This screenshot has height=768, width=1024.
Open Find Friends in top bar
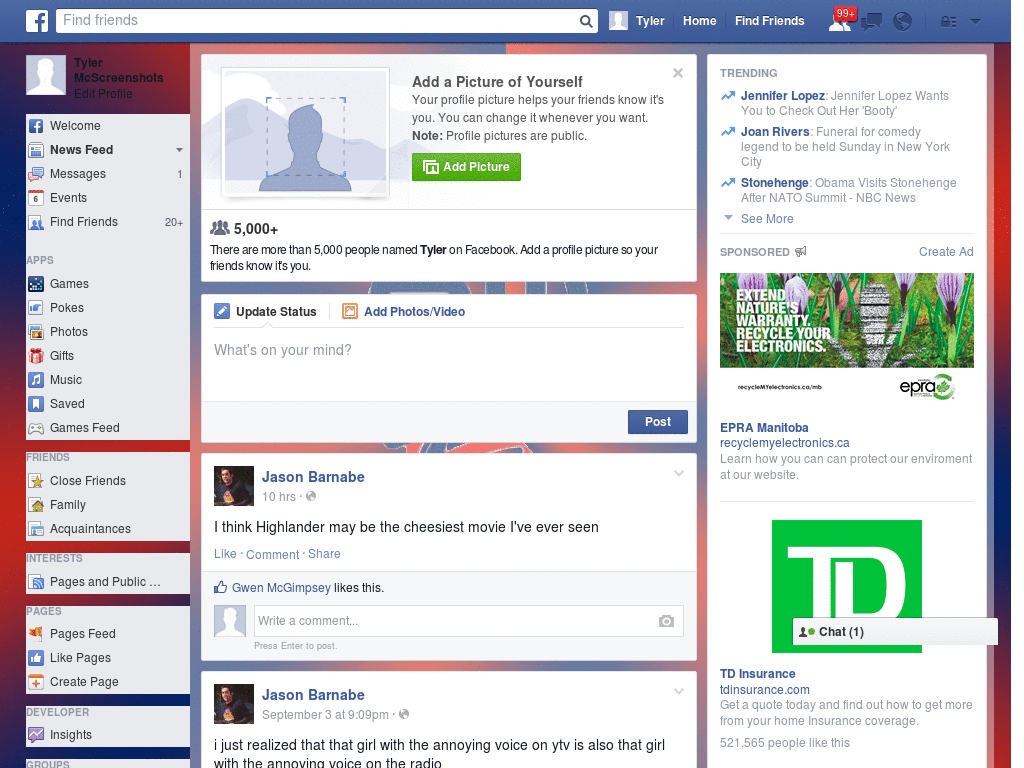click(769, 21)
